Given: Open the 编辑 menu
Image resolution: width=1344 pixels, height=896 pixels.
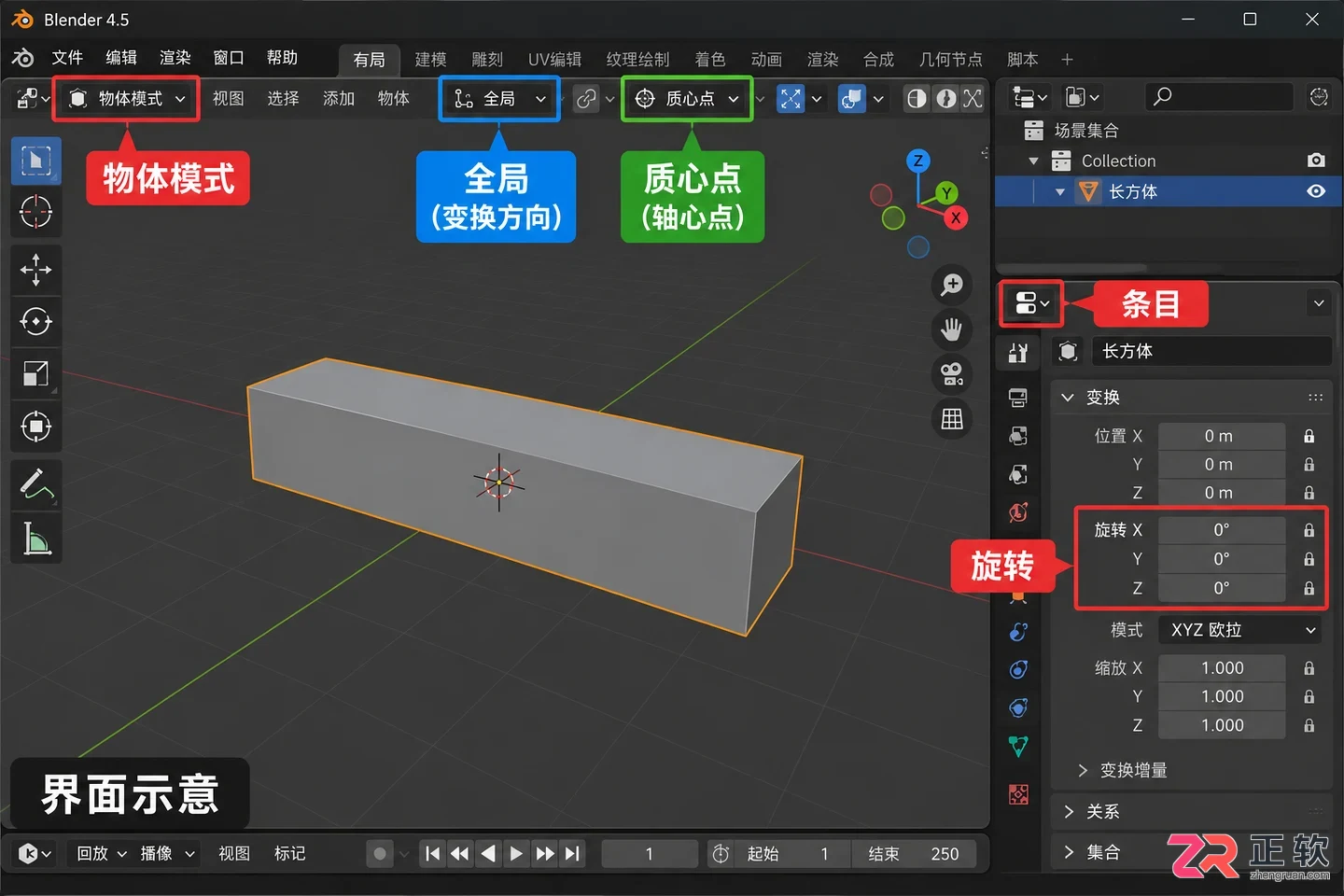Looking at the screenshot, I should pos(121,58).
